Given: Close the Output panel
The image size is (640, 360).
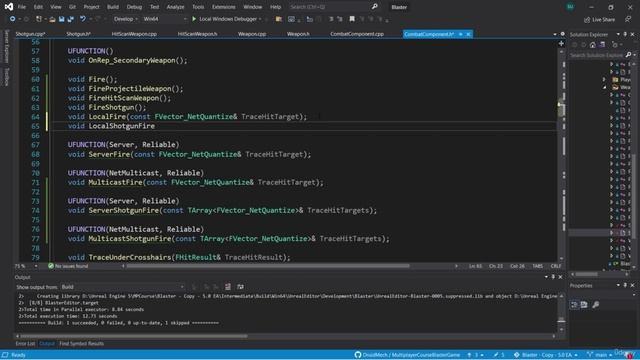Looking at the screenshot, I should [560, 277].
